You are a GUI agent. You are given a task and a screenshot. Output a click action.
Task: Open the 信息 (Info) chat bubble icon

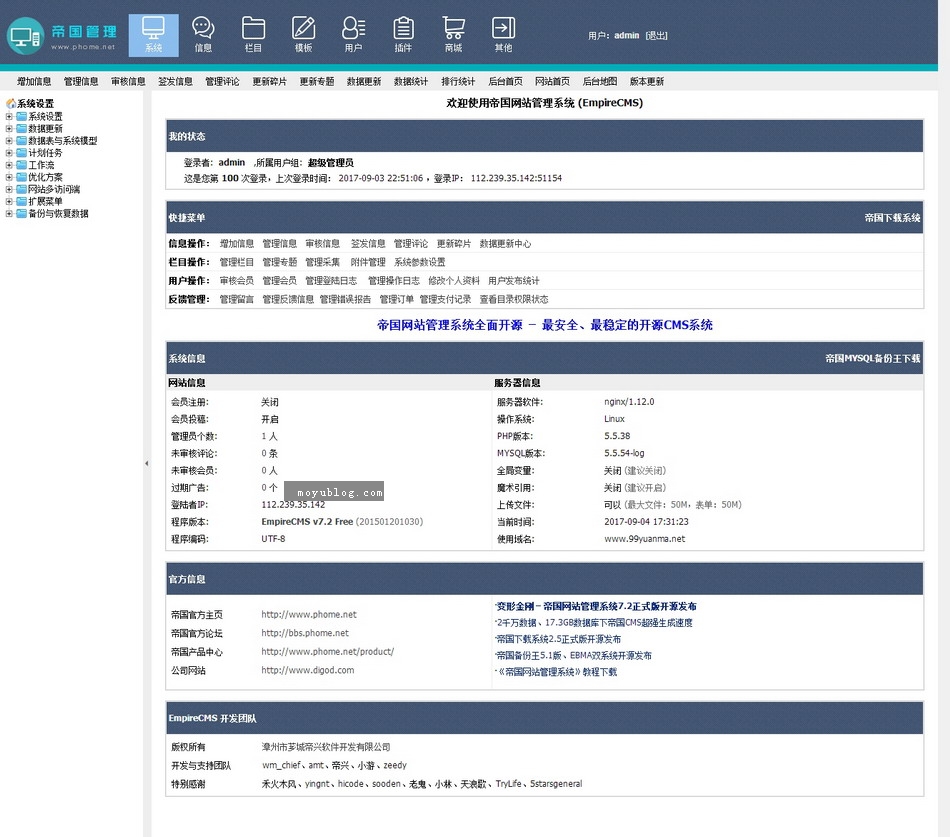click(203, 35)
